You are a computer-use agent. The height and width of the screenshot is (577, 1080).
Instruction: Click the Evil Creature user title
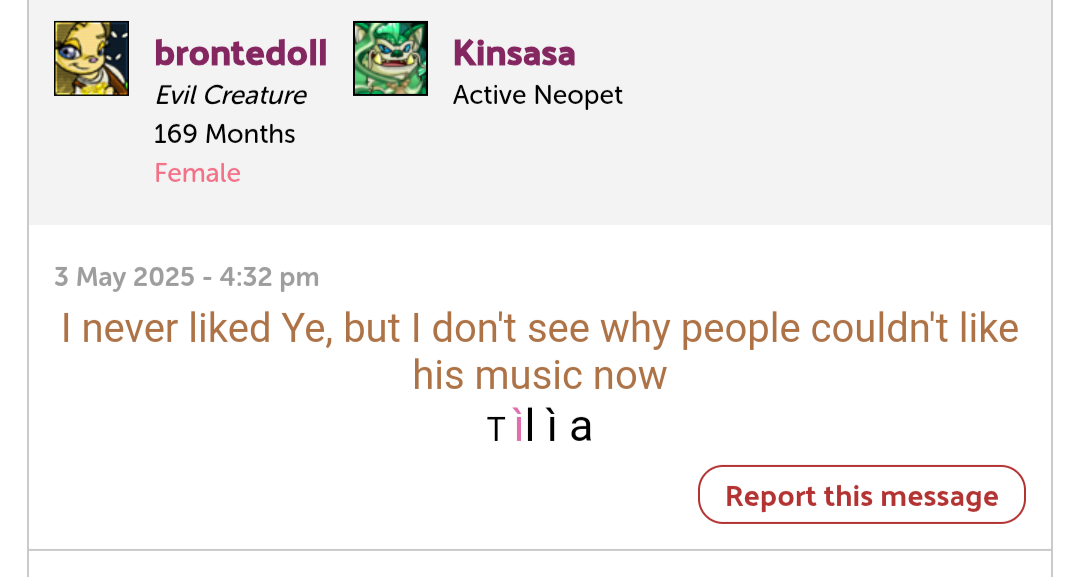(x=230, y=95)
